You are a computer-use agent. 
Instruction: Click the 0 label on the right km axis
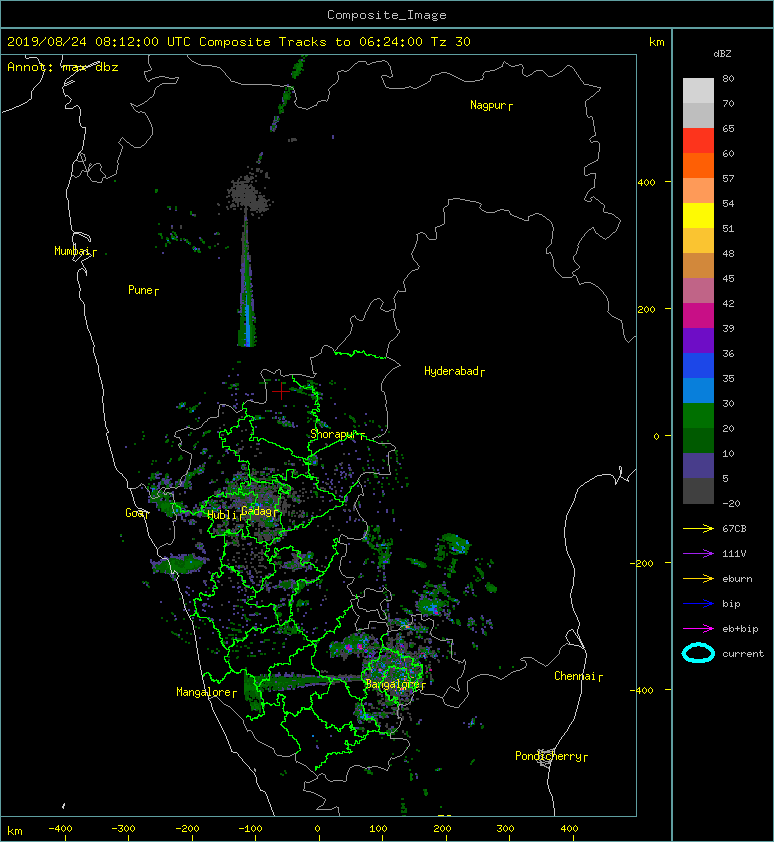click(x=656, y=436)
